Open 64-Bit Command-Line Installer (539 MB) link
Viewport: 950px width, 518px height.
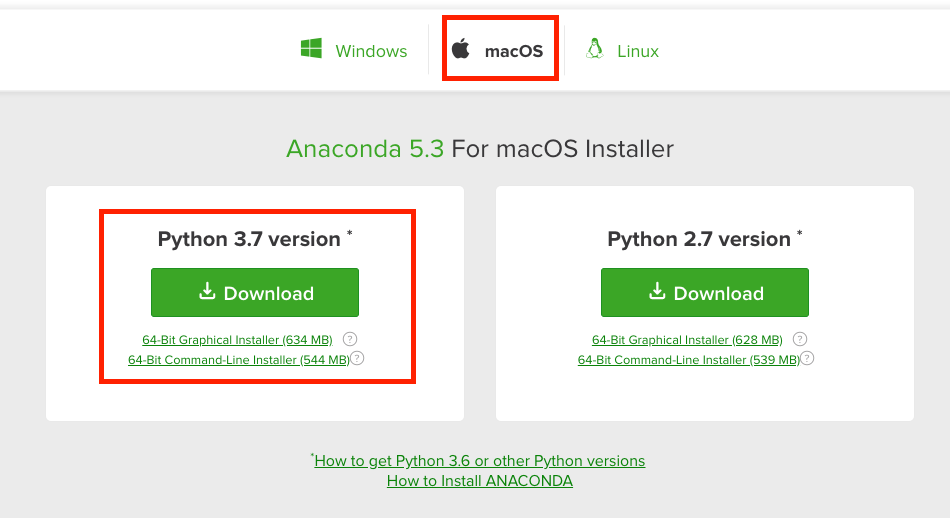689,360
